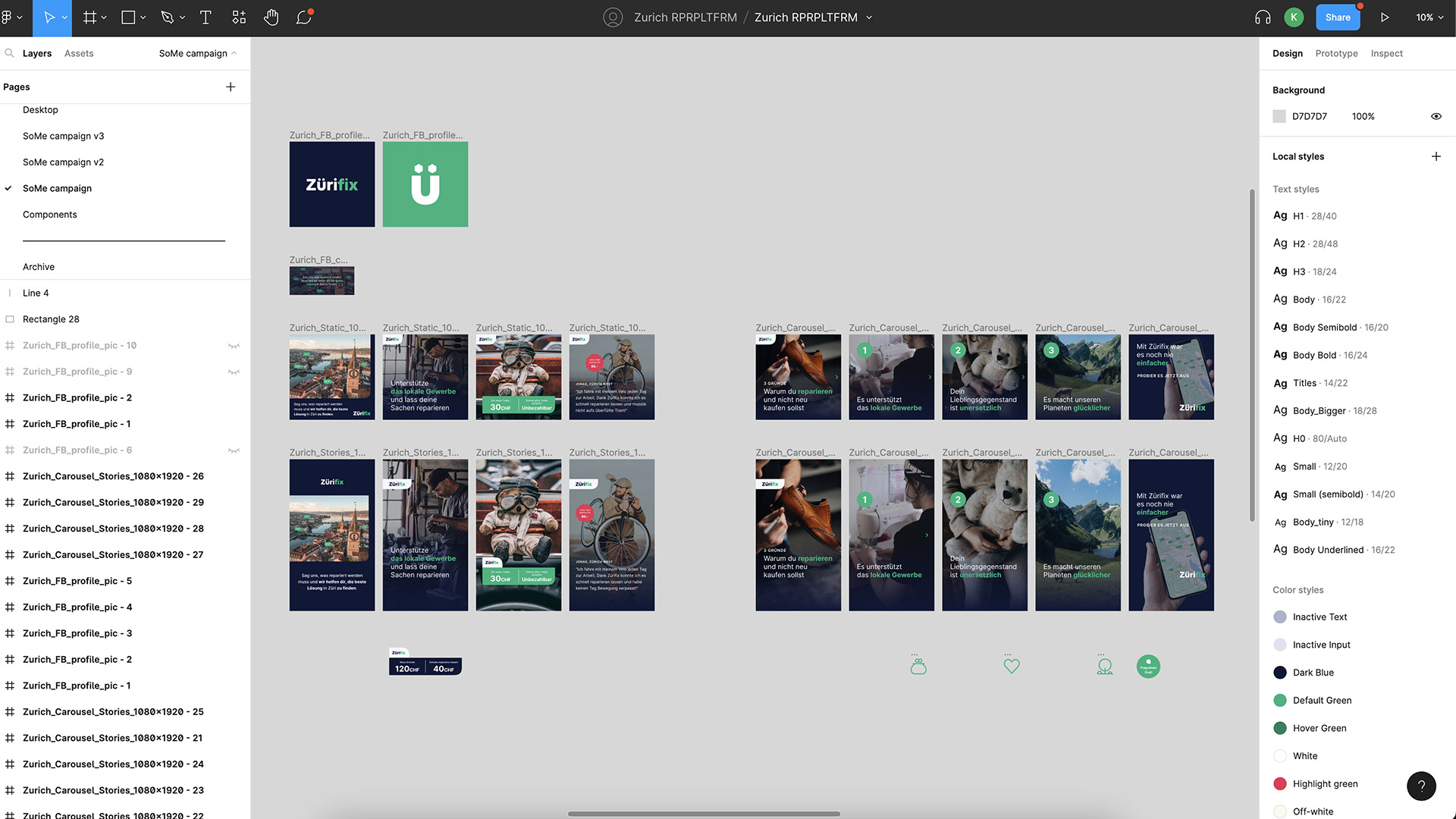Click the Share button

1338,17
